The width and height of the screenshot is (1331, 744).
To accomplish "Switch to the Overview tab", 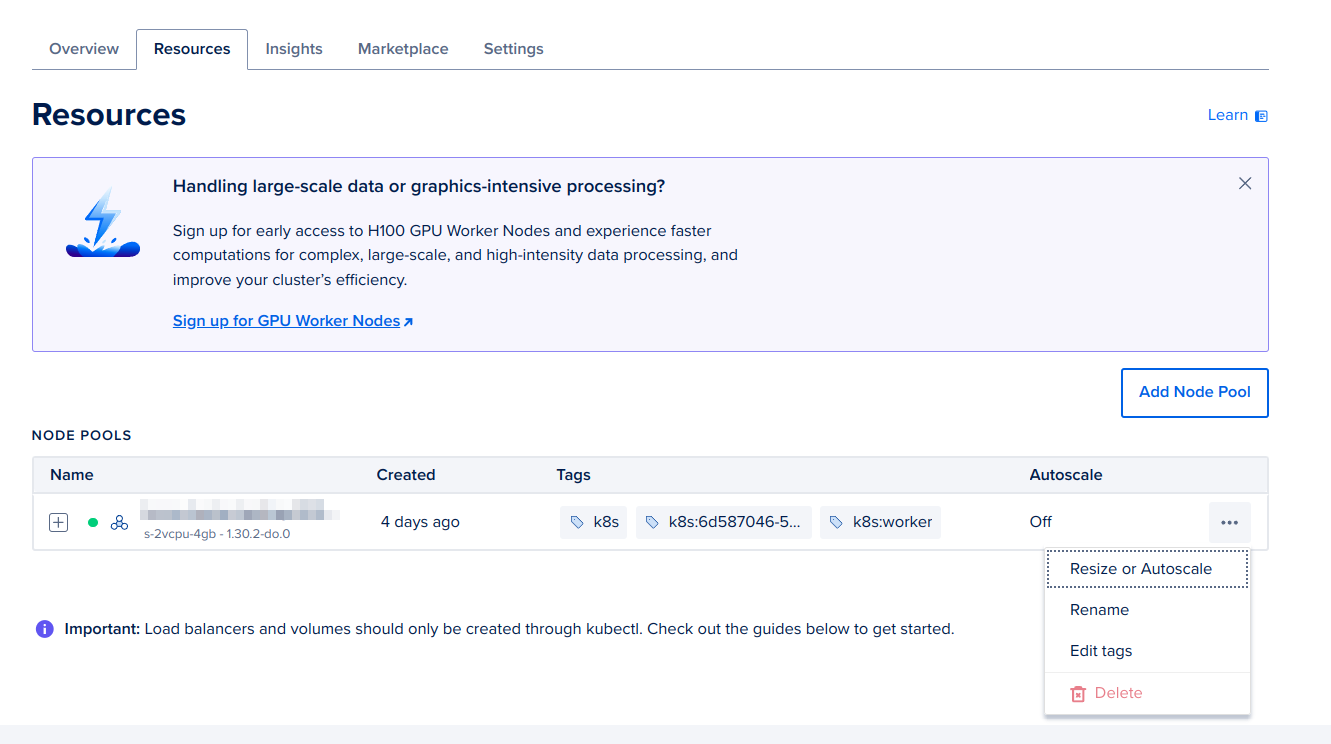I will point(84,49).
